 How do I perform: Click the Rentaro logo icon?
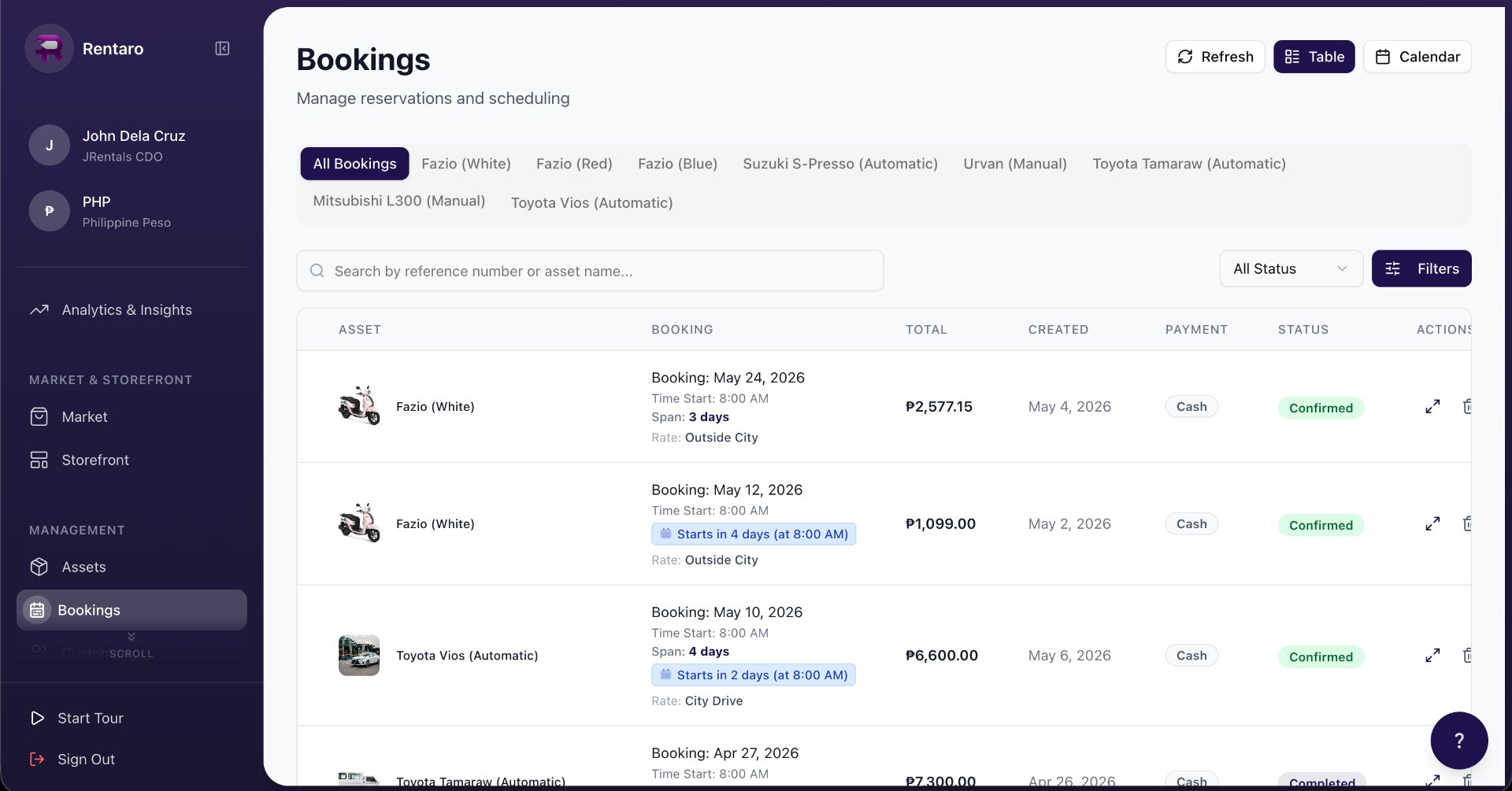click(49, 49)
